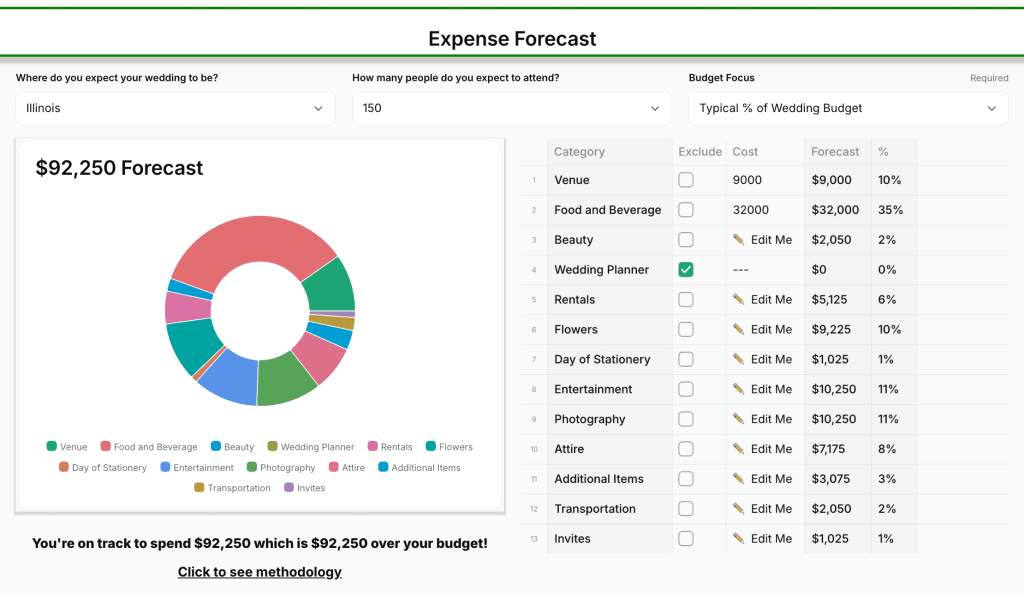Screen dimensions: 1024x595
Task: Click the Category column header
Action: (579, 152)
